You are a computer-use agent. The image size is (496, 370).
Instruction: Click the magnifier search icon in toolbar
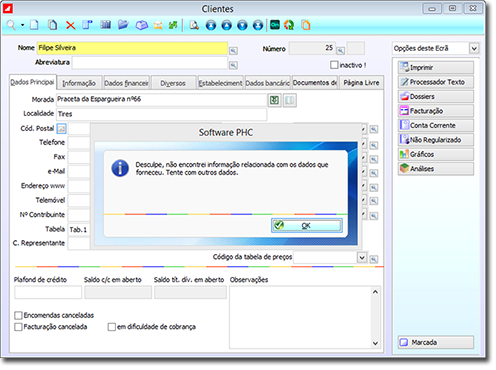point(11,25)
